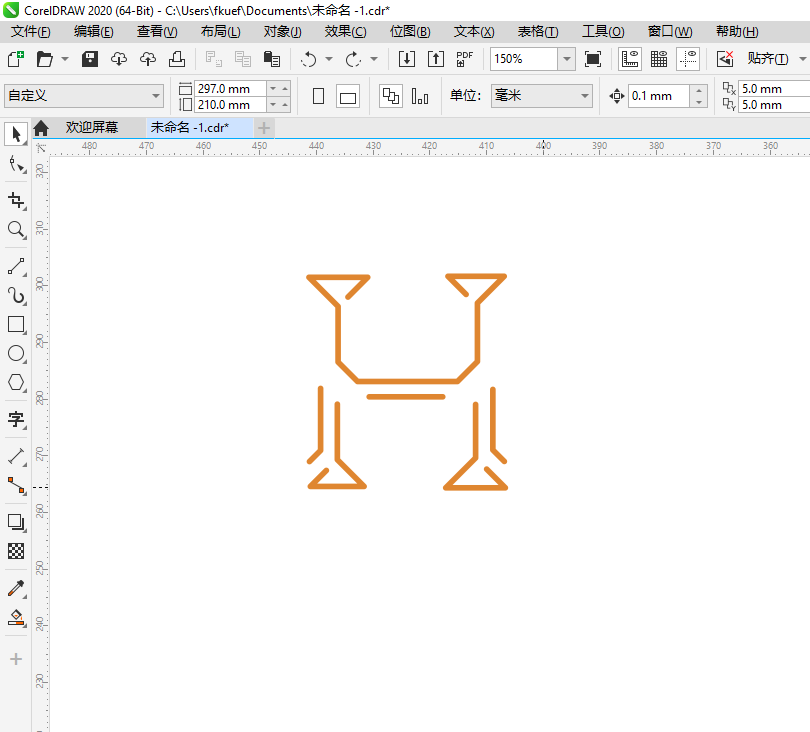Select the Ellipse tool
The width and height of the screenshot is (810, 732).
tap(16, 353)
